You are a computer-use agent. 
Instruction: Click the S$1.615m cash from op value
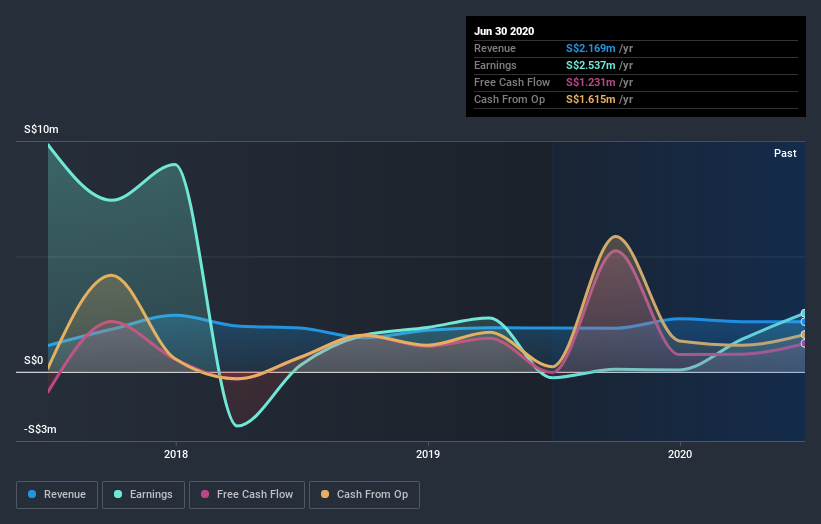click(x=590, y=99)
